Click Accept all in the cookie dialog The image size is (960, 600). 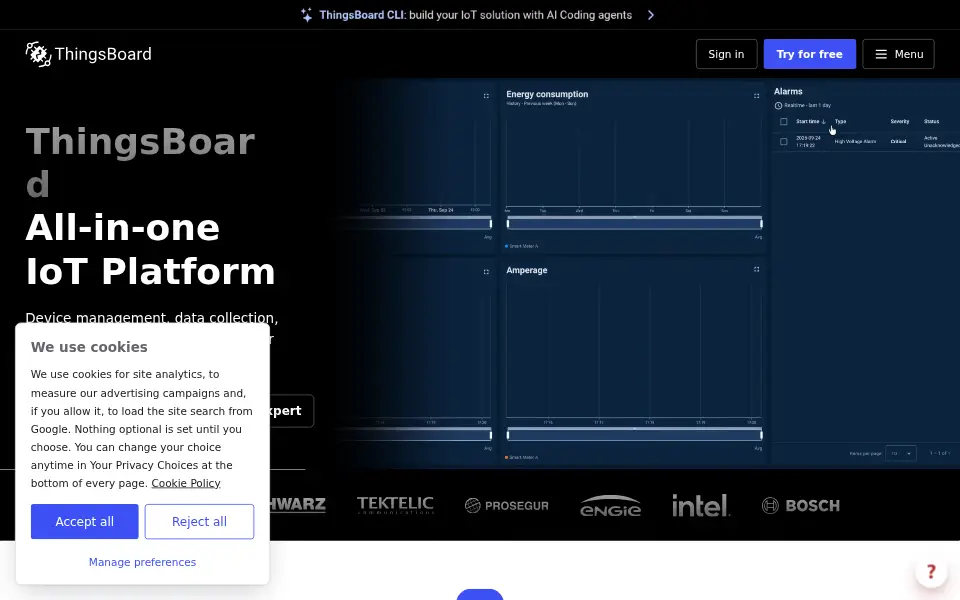[x=84, y=522]
